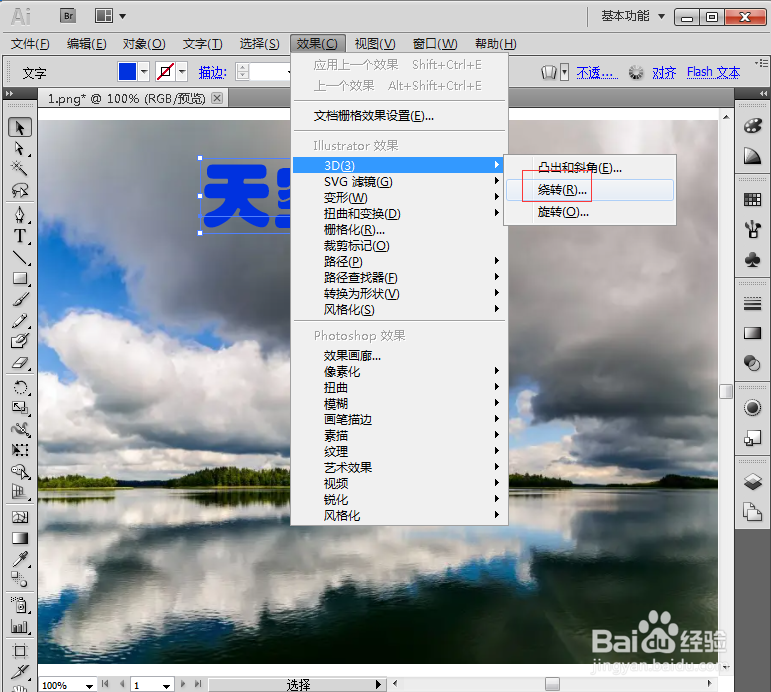Image resolution: width=771 pixels, height=692 pixels.
Task: Select the Free Transform tool
Action: pyautogui.click(x=20, y=450)
